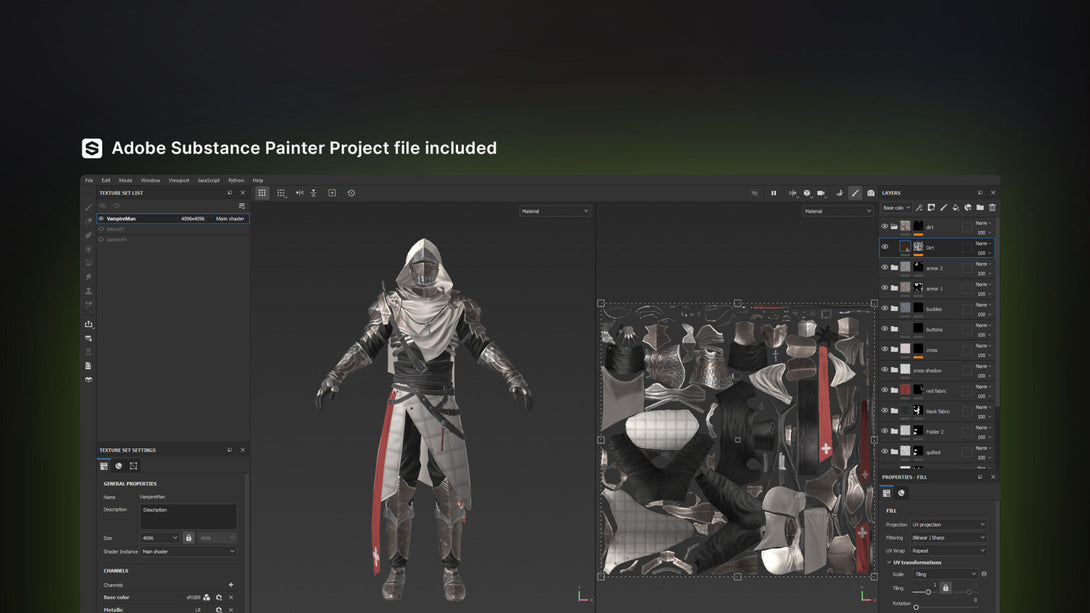Adjust the Rotation slider handle
1090x613 pixels.
916,607
